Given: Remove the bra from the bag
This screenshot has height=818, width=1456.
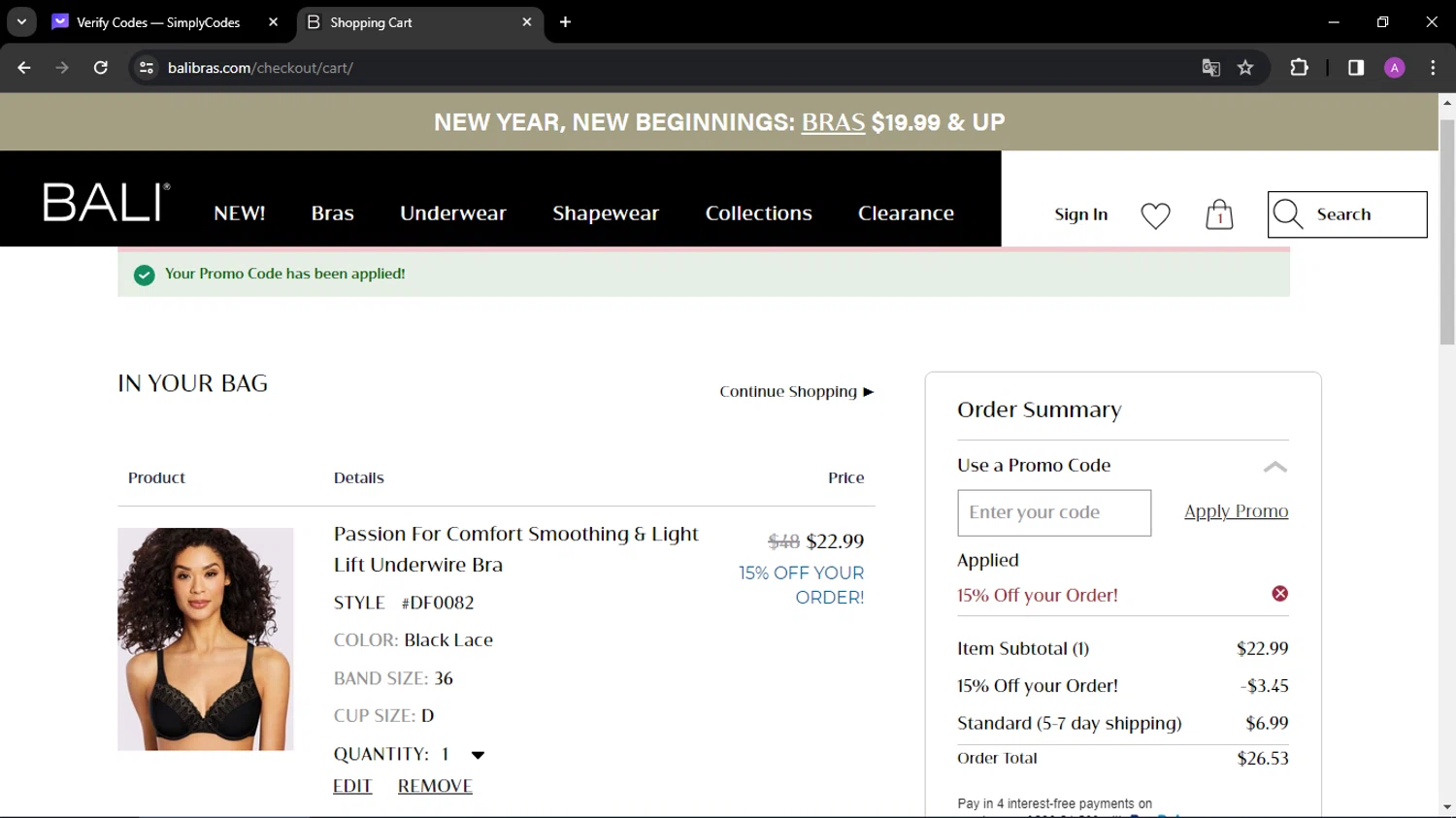Looking at the screenshot, I should (435, 786).
